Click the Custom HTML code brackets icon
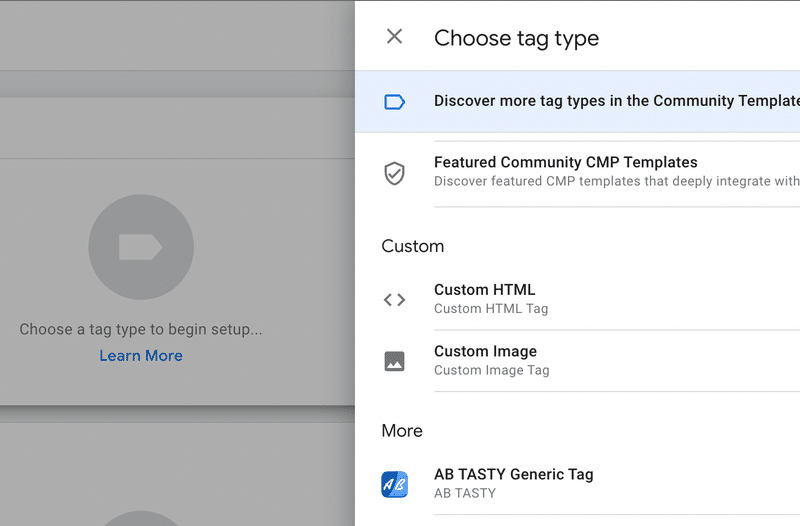This screenshot has width=800, height=526. point(394,299)
